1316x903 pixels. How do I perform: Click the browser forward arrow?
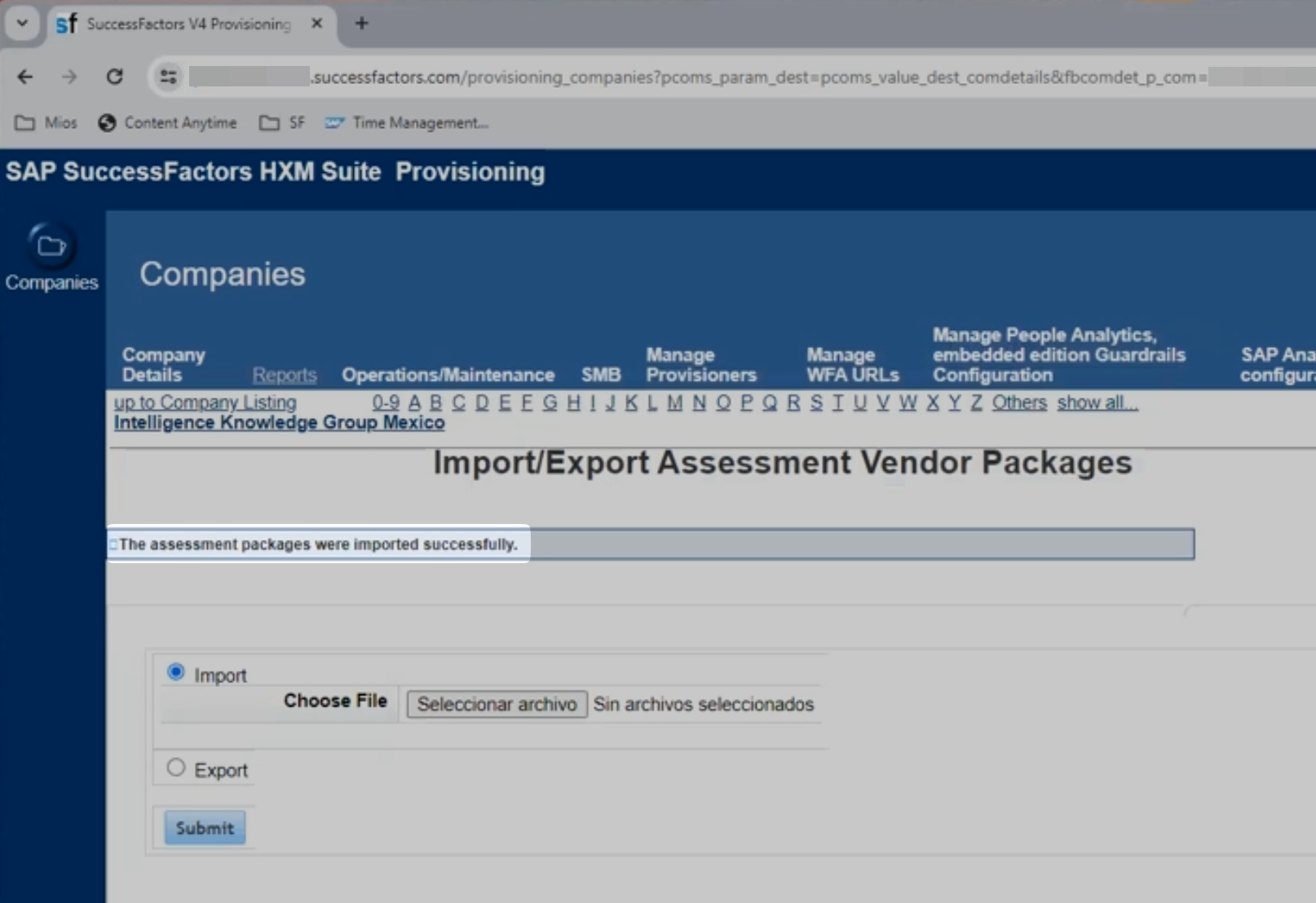[69, 77]
